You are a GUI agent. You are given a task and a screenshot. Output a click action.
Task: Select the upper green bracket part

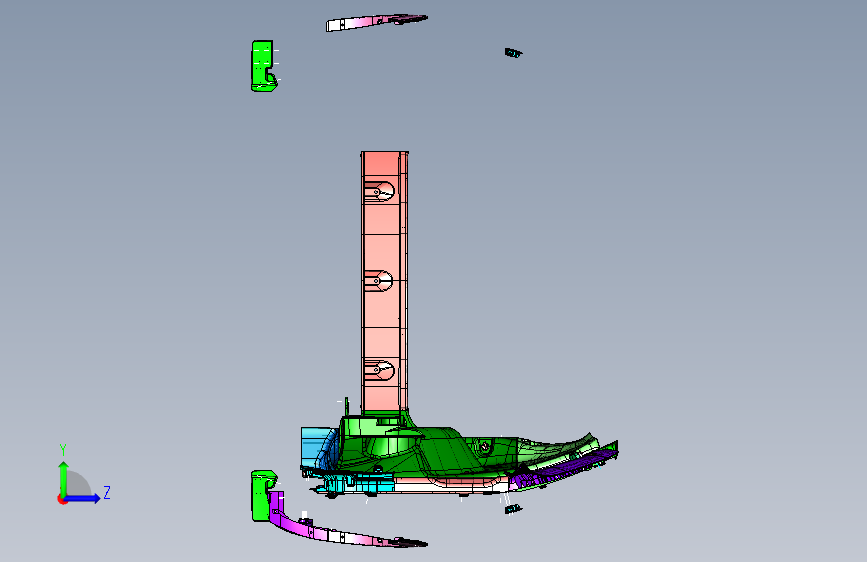point(263,65)
